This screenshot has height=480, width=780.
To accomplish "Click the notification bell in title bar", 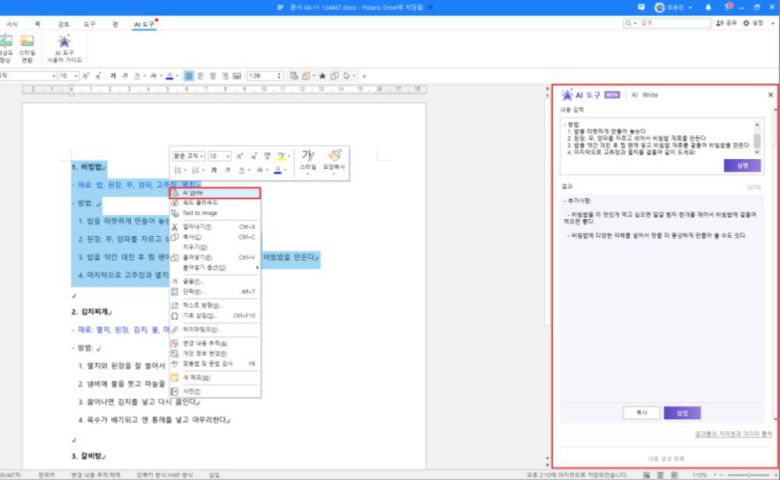I will pyautogui.click(x=708, y=7).
